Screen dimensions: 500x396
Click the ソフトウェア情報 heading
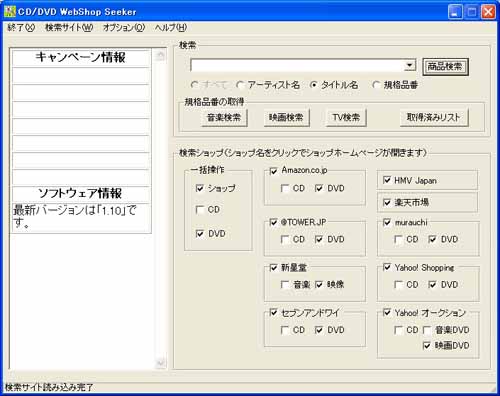click(x=80, y=193)
